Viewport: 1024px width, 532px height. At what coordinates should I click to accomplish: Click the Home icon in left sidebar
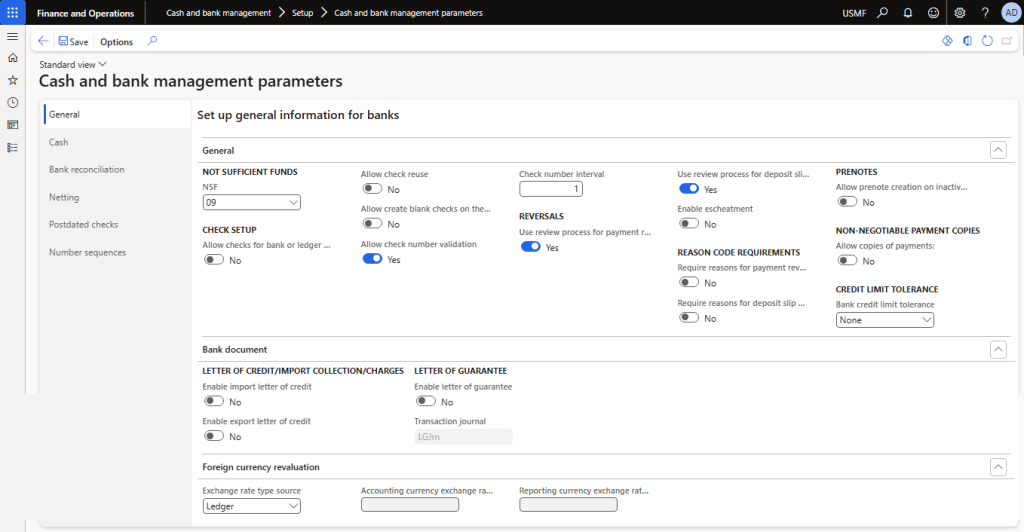(12, 58)
